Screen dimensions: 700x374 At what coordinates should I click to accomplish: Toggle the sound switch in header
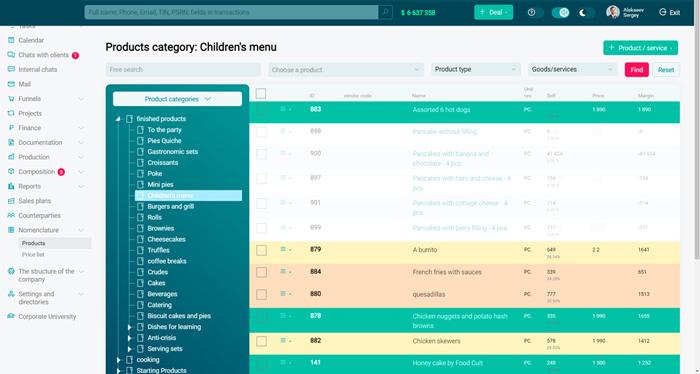tap(560, 12)
